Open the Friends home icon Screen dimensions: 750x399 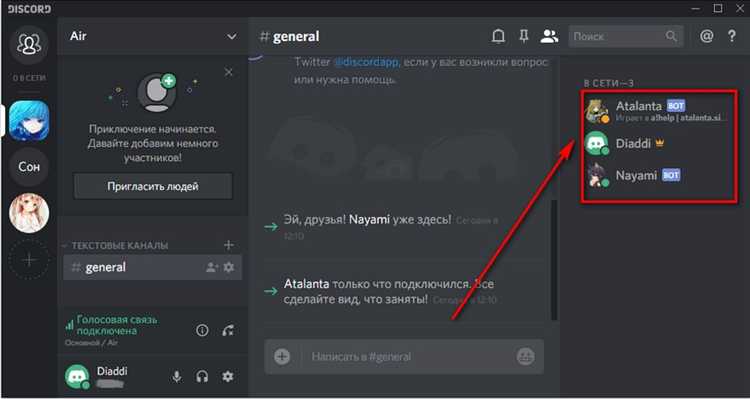tap(29, 44)
